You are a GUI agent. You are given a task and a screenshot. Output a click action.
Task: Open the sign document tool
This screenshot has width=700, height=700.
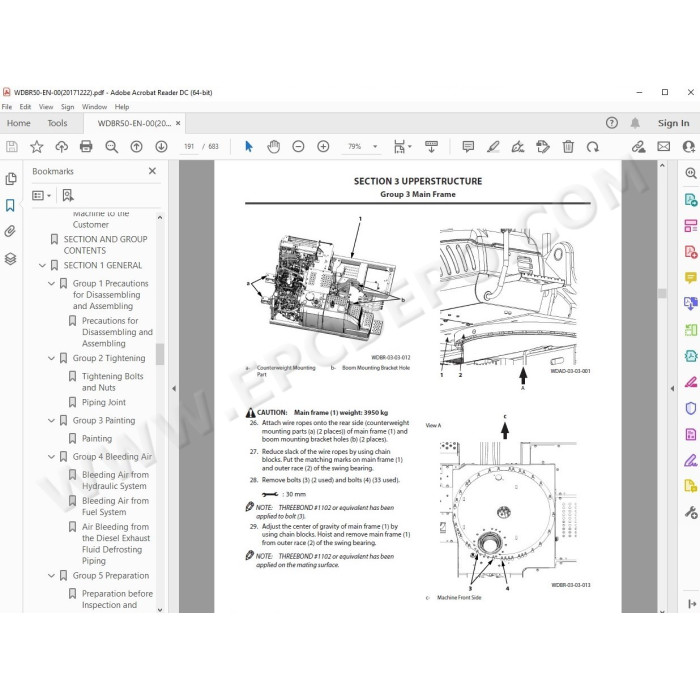click(x=518, y=146)
